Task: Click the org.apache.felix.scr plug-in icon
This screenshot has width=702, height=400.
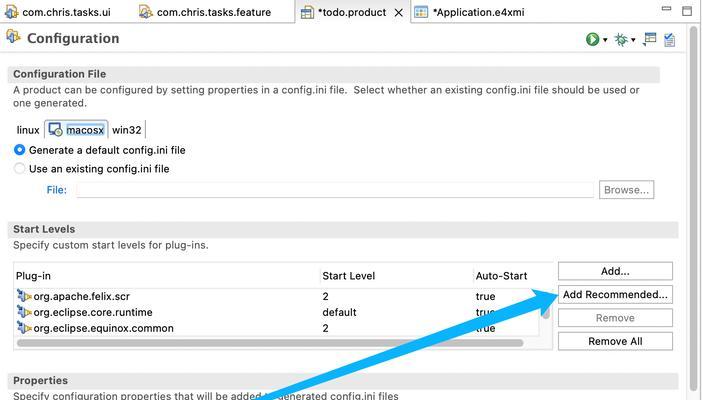Action: (x=24, y=296)
